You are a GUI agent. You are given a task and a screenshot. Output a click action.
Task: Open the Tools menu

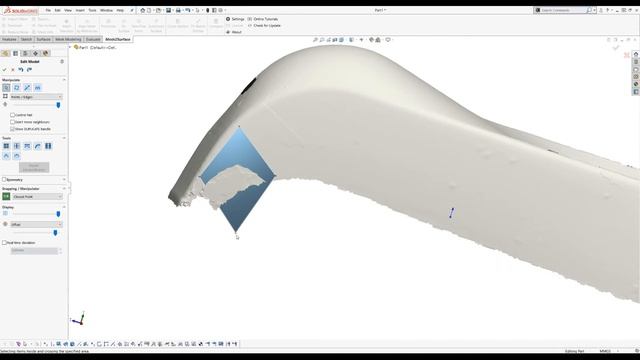click(93, 10)
